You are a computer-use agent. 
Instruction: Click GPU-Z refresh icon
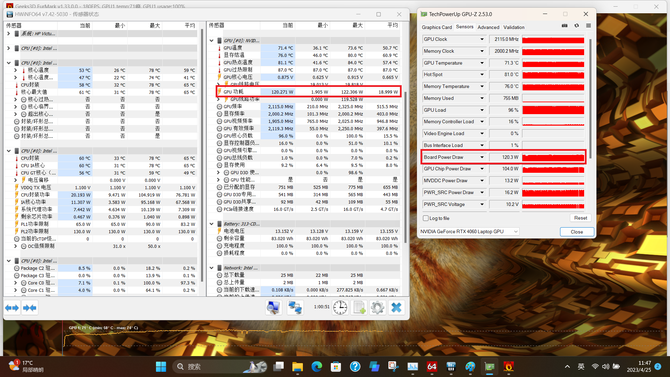[576, 26]
